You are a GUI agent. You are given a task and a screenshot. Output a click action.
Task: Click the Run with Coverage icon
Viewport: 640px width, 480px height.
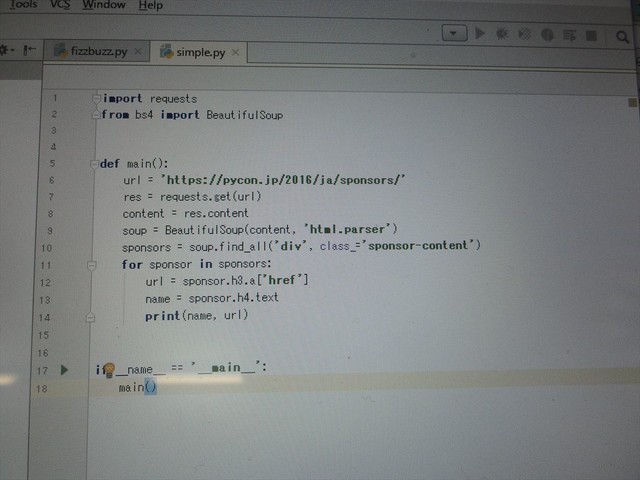pyautogui.click(x=524, y=34)
